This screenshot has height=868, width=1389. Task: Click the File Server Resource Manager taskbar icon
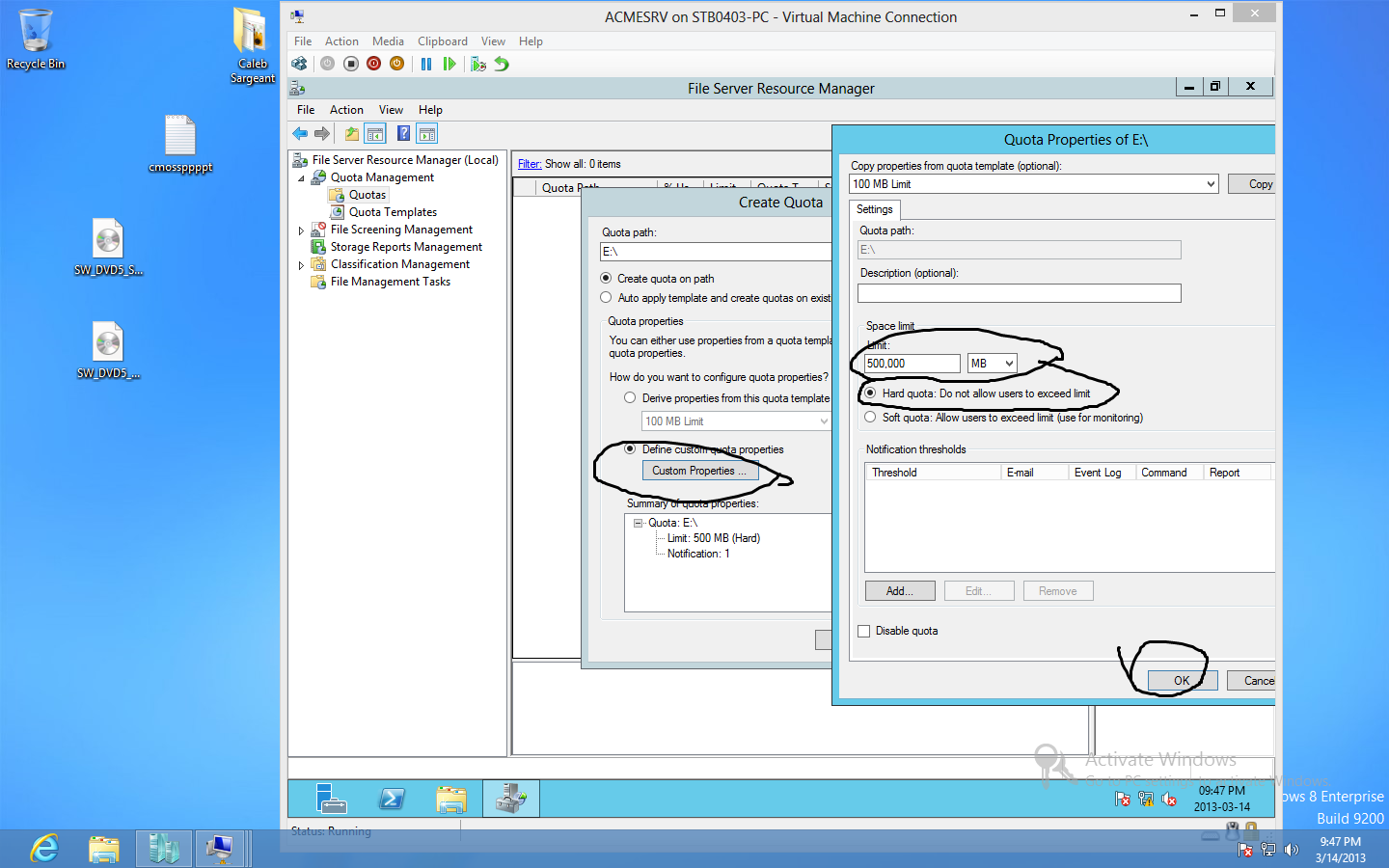point(510,799)
